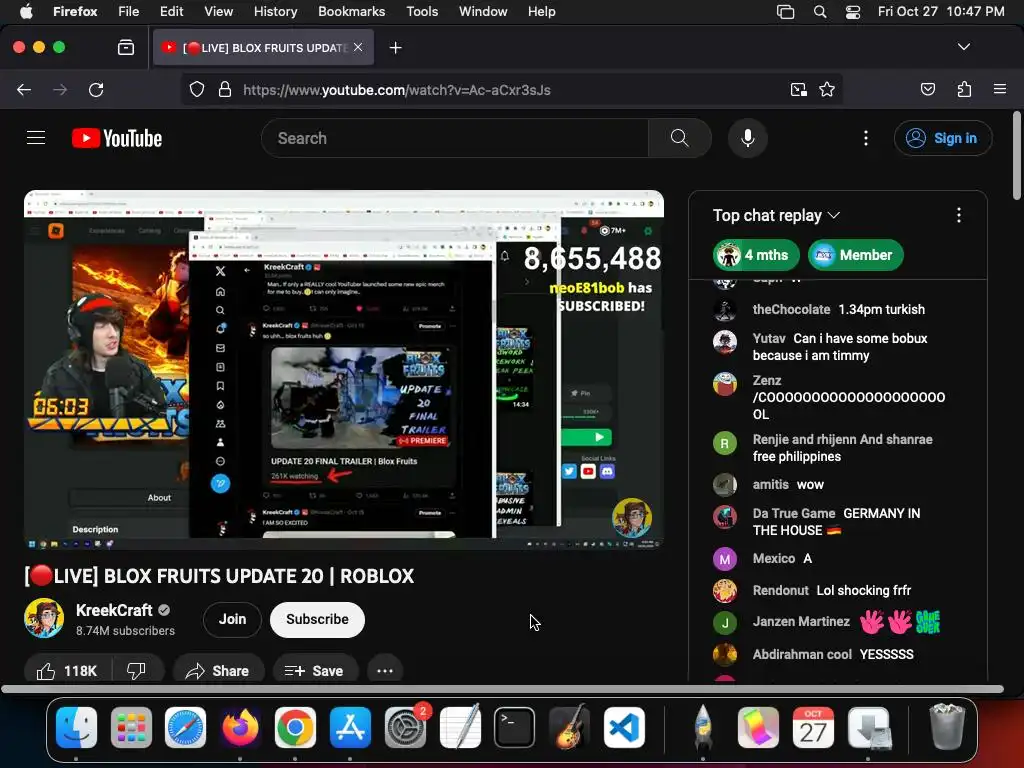The width and height of the screenshot is (1024, 768).
Task: Bookmark this page with star icon
Action: tap(827, 89)
